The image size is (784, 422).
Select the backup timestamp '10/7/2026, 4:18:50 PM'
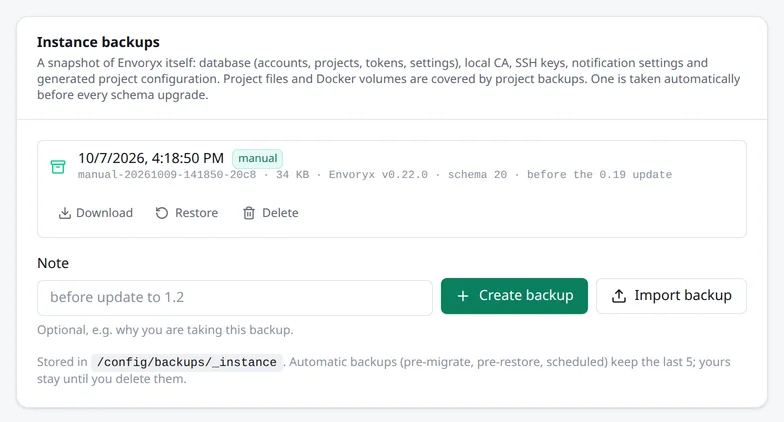click(x=151, y=158)
